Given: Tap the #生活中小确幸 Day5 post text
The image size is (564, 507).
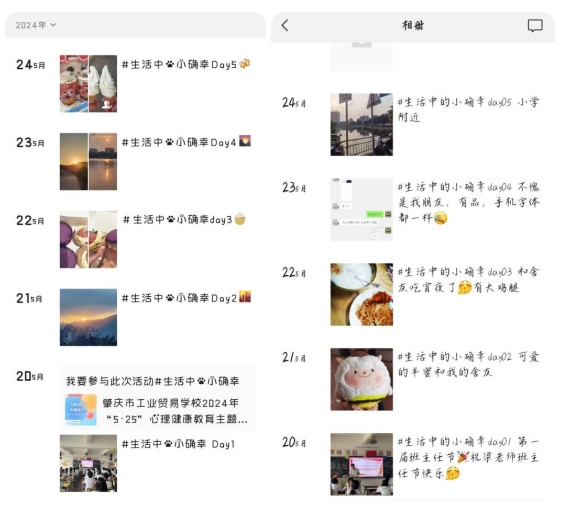Looking at the screenshot, I should coord(186,64).
